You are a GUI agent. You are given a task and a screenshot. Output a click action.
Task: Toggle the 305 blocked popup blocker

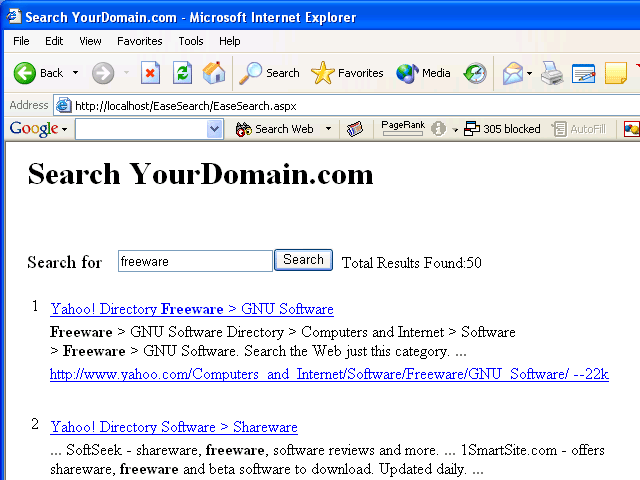[x=502, y=129]
